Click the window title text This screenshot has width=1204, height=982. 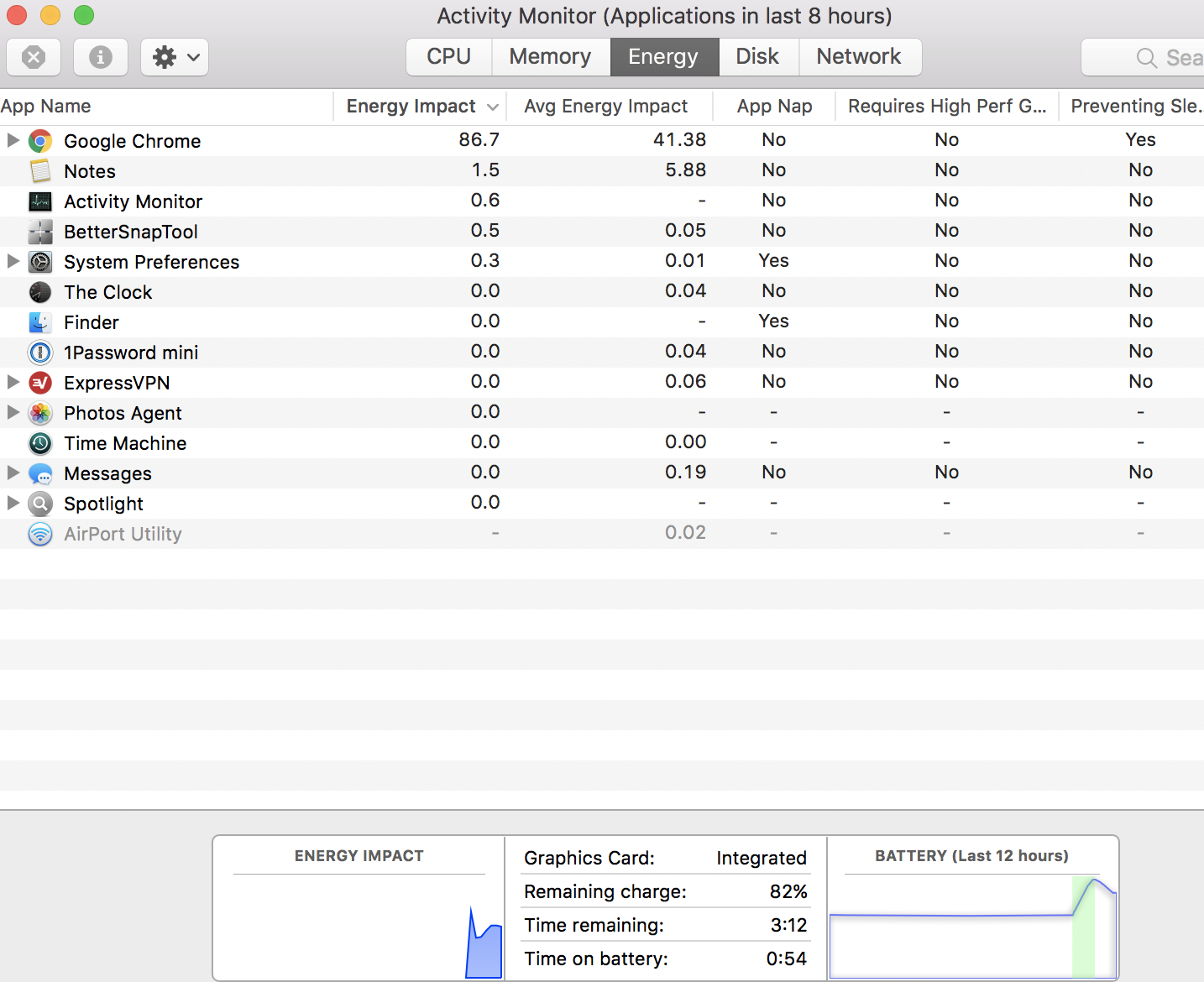[x=664, y=16]
